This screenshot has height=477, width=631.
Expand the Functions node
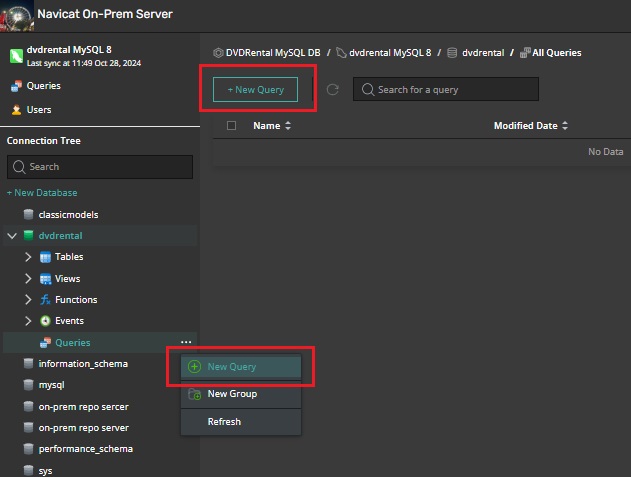point(28,299)
